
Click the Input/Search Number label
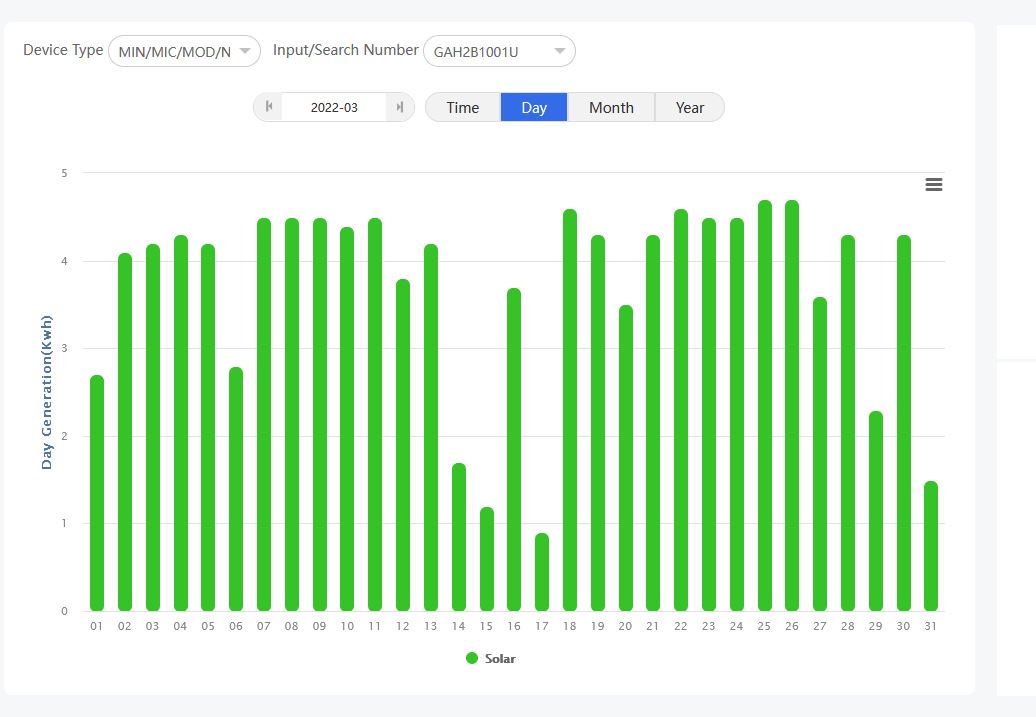tap(346, 50)
